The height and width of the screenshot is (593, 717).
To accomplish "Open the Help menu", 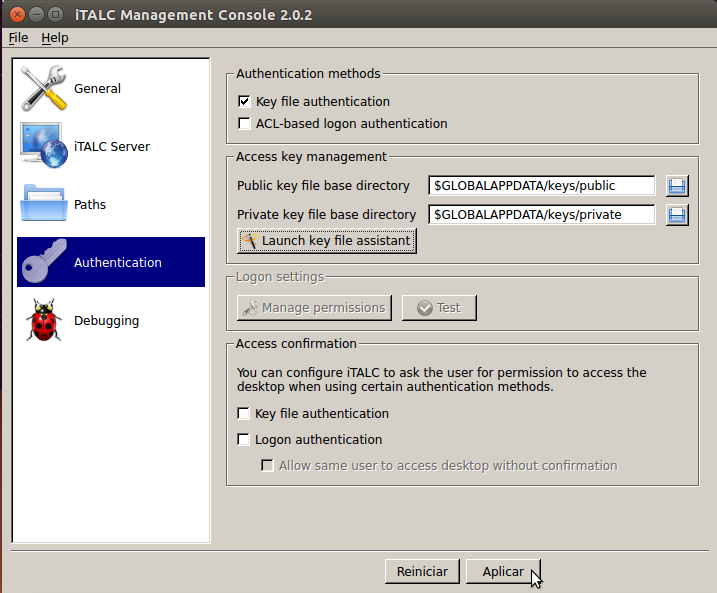I will (x=55, y=37).
